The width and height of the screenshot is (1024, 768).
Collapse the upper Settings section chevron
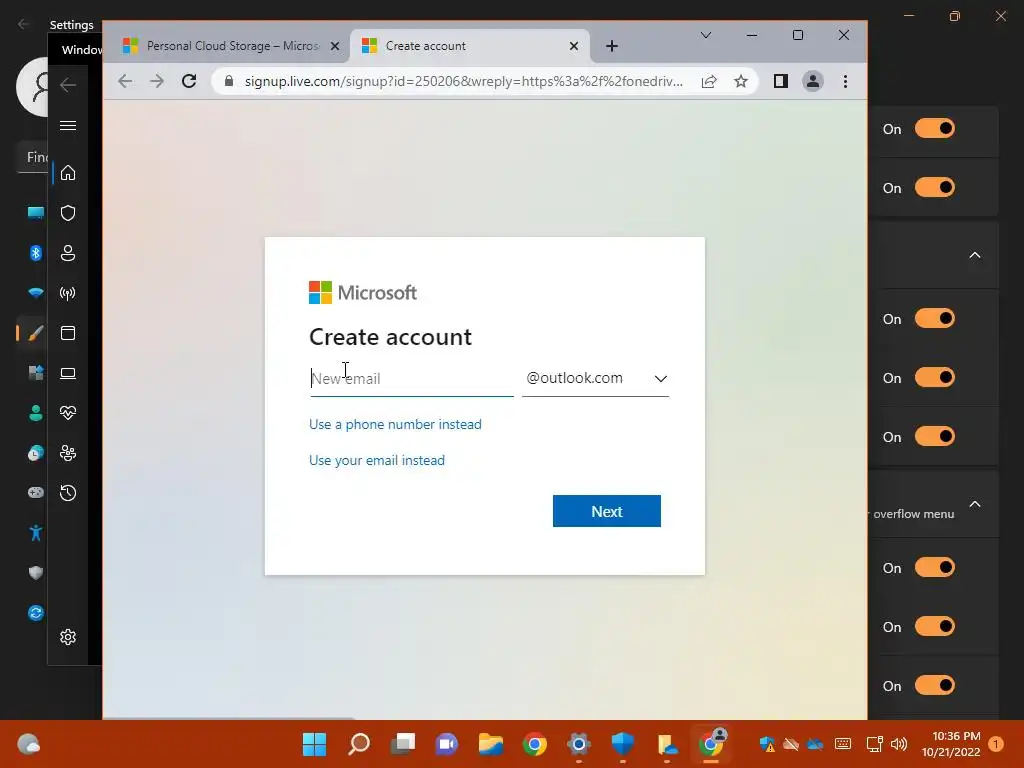[974, 255]
